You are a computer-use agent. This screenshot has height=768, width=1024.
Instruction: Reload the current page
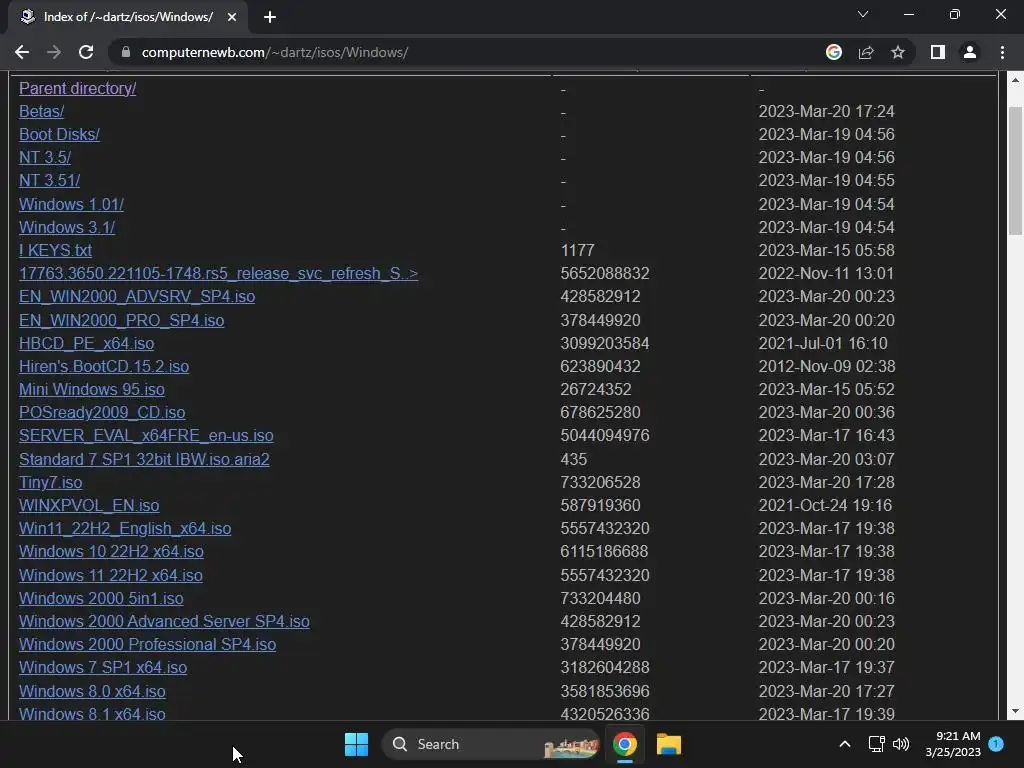86,52
